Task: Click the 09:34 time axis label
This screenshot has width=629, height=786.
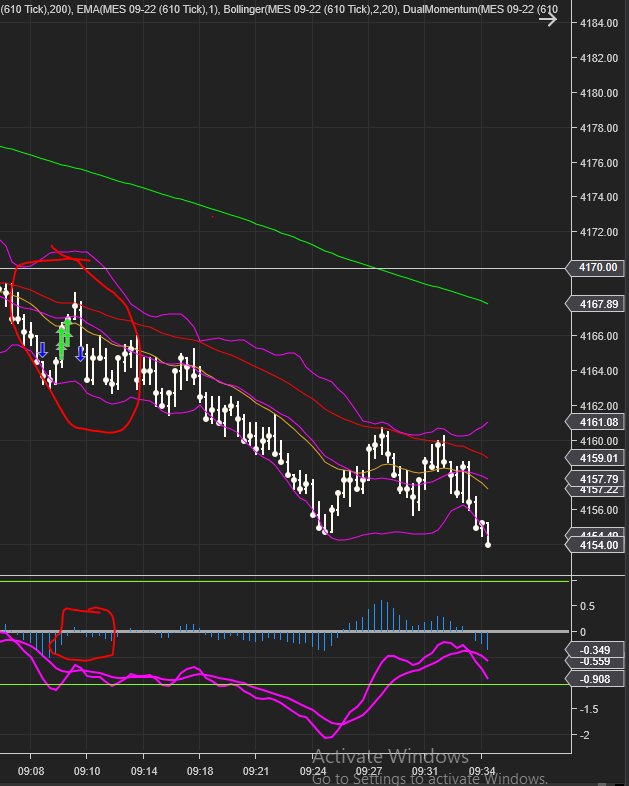Action: point(482,771)
